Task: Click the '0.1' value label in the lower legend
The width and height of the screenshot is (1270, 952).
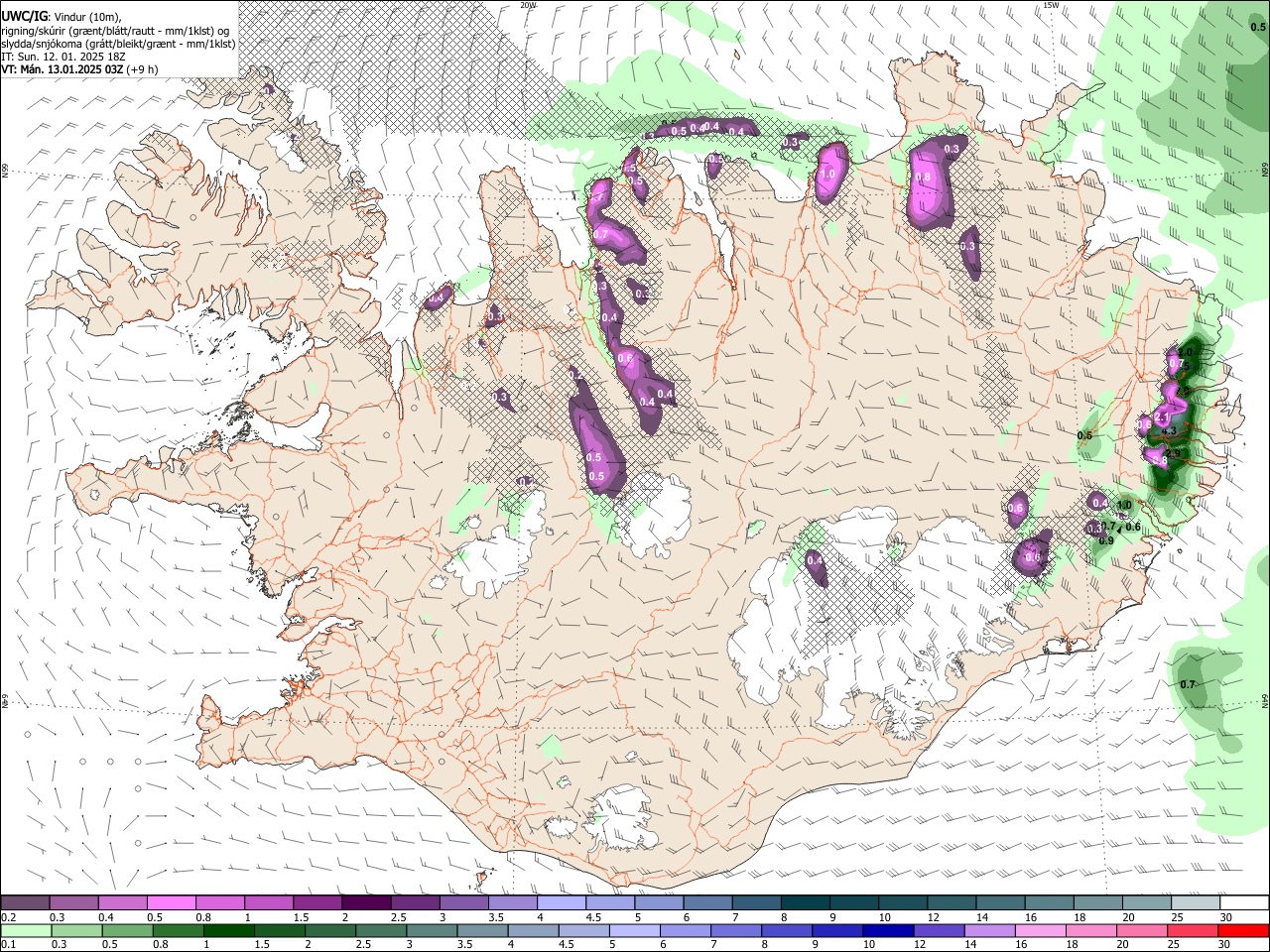Action: (x=8, y=944)
